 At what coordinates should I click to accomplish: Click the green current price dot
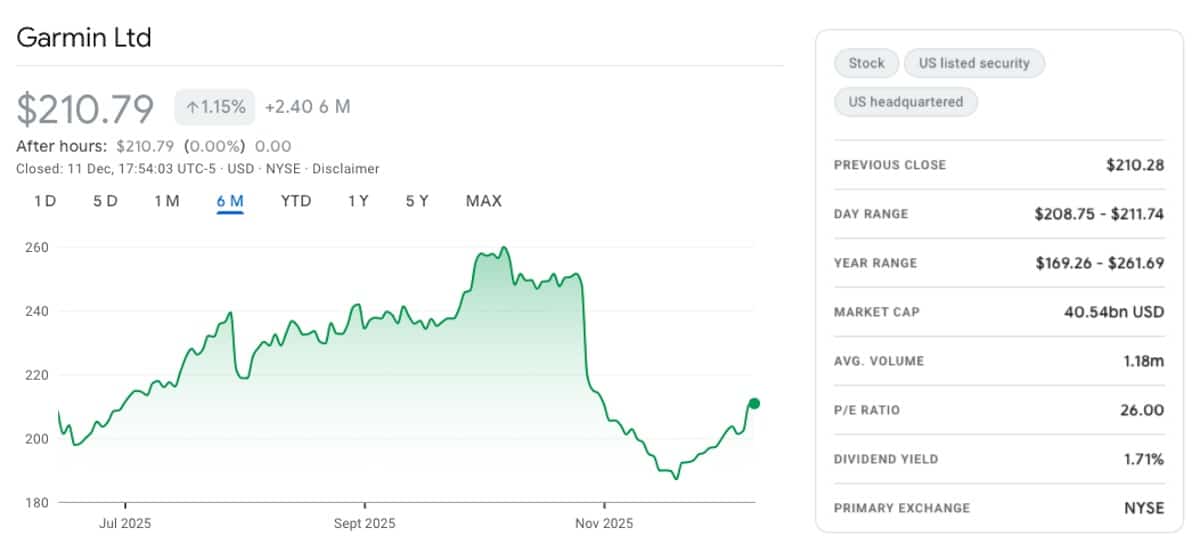tap(754, 404)
